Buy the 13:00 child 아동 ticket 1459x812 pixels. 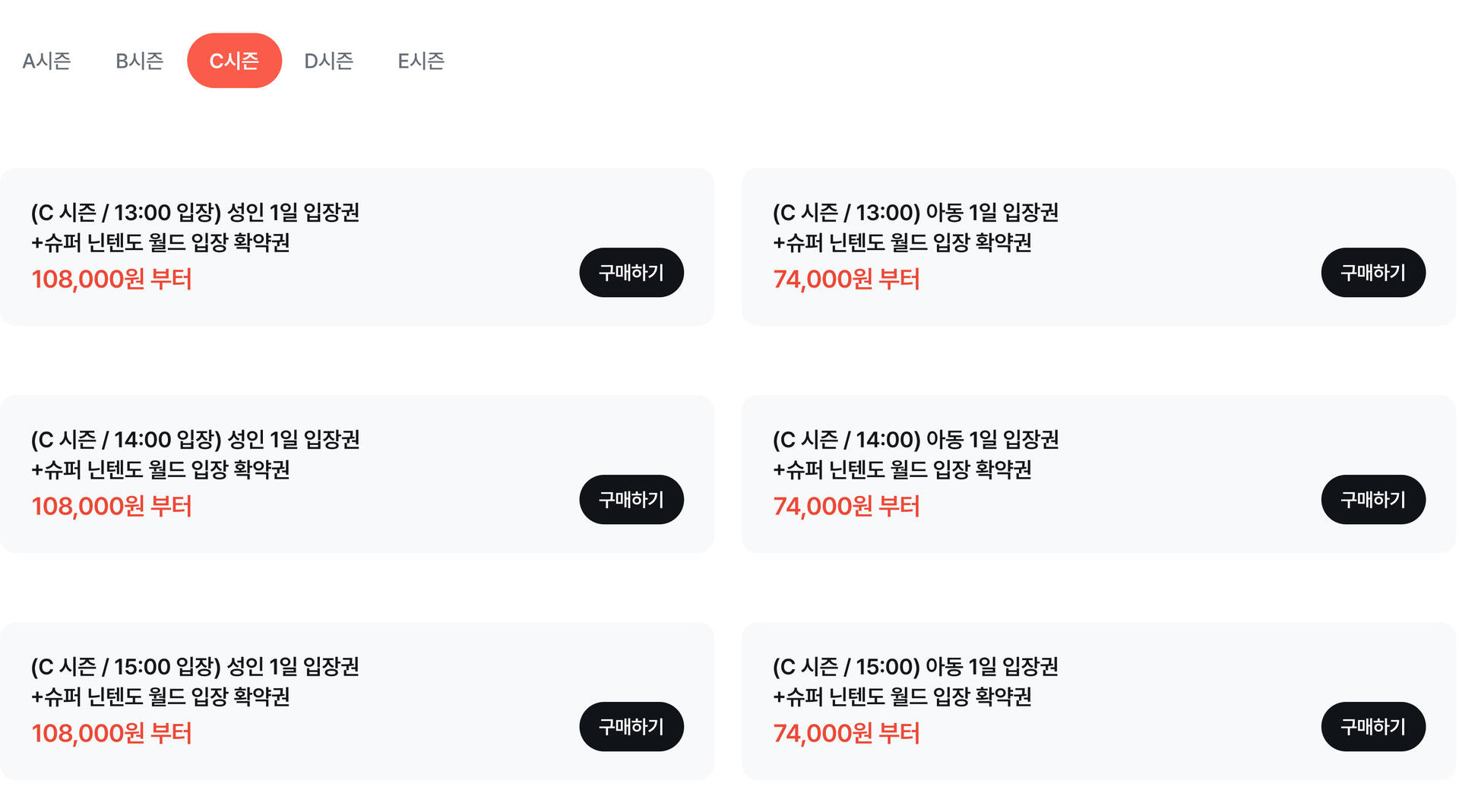pos(1373,273)
